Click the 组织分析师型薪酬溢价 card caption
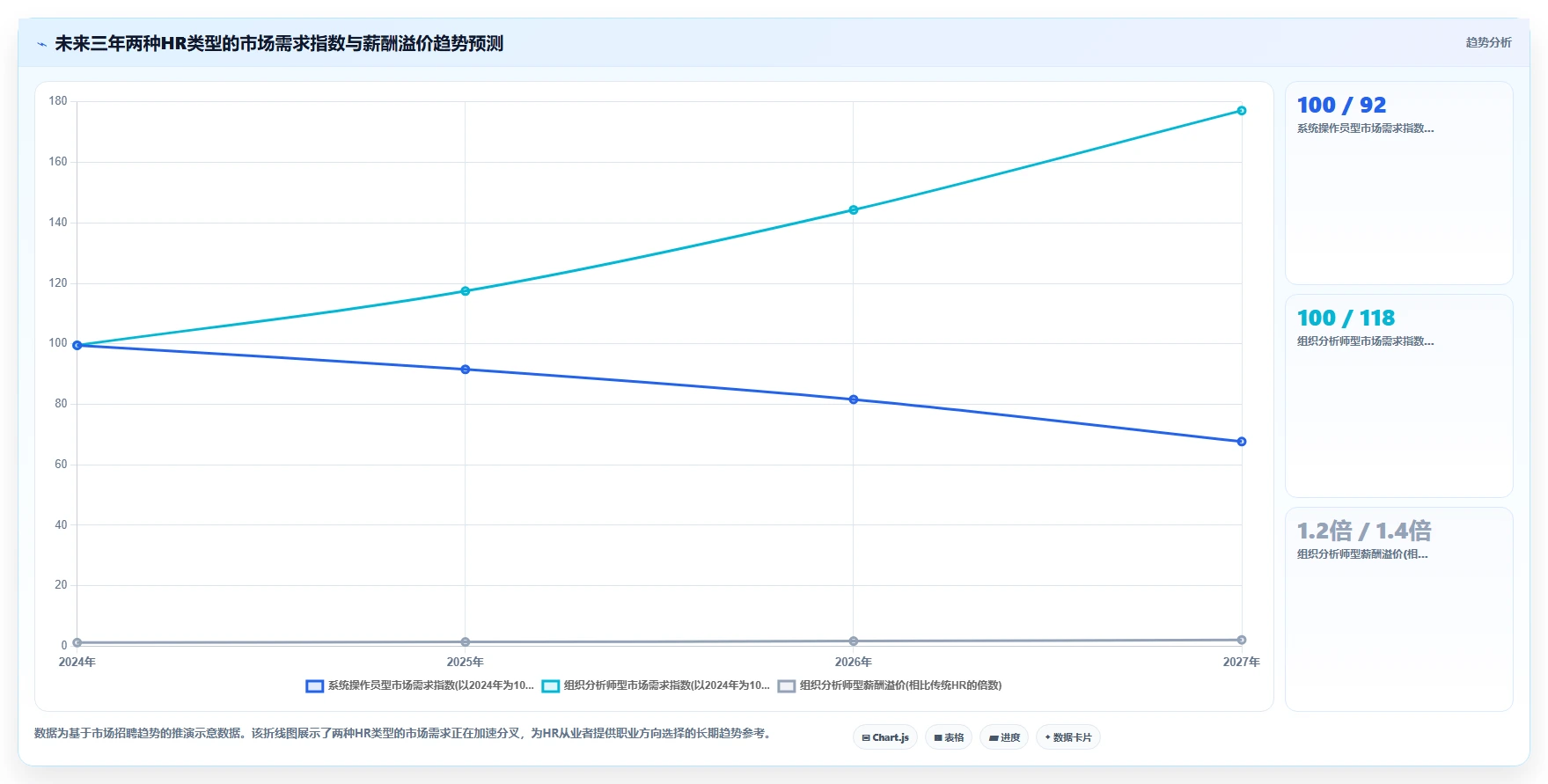Viewport: 1548px width, 784px height. pos(1362,554)
